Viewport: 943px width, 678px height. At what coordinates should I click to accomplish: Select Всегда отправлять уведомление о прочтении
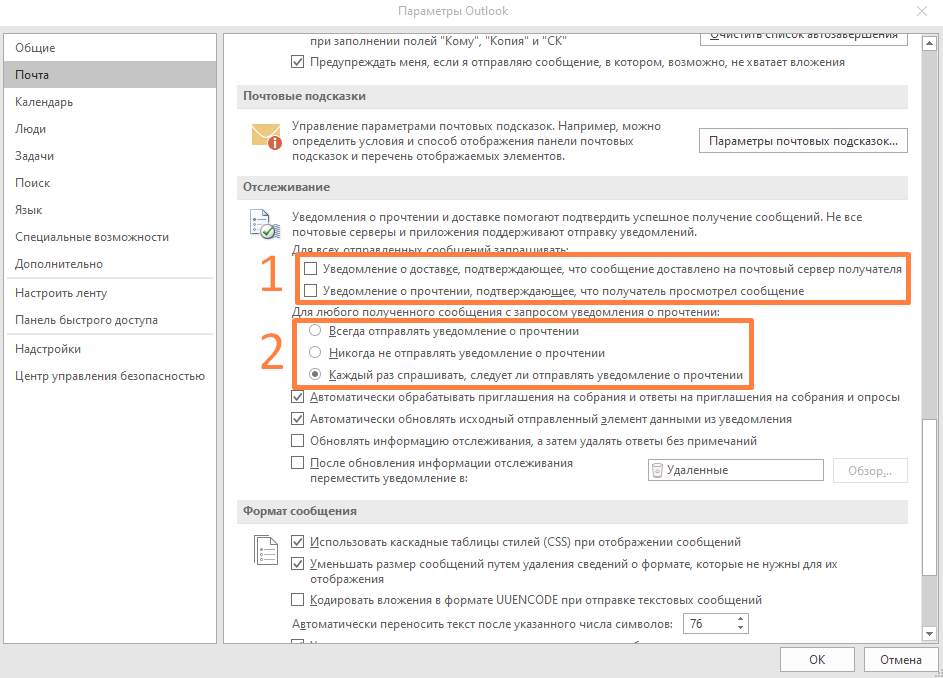tap(315, 330)
